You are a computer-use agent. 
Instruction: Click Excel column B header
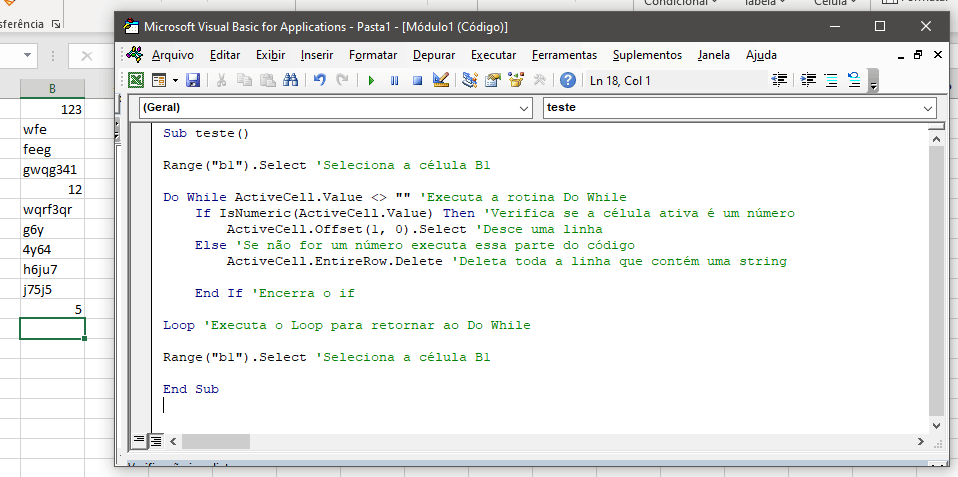click(x=52, y=89)
